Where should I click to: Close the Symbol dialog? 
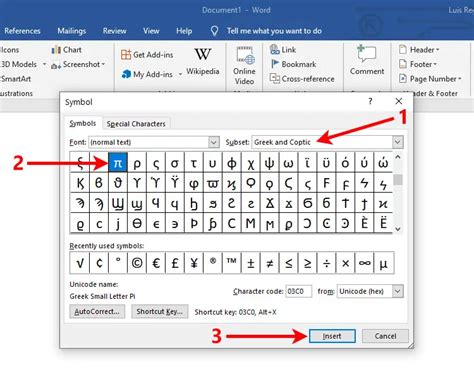[x=398, y=101]
